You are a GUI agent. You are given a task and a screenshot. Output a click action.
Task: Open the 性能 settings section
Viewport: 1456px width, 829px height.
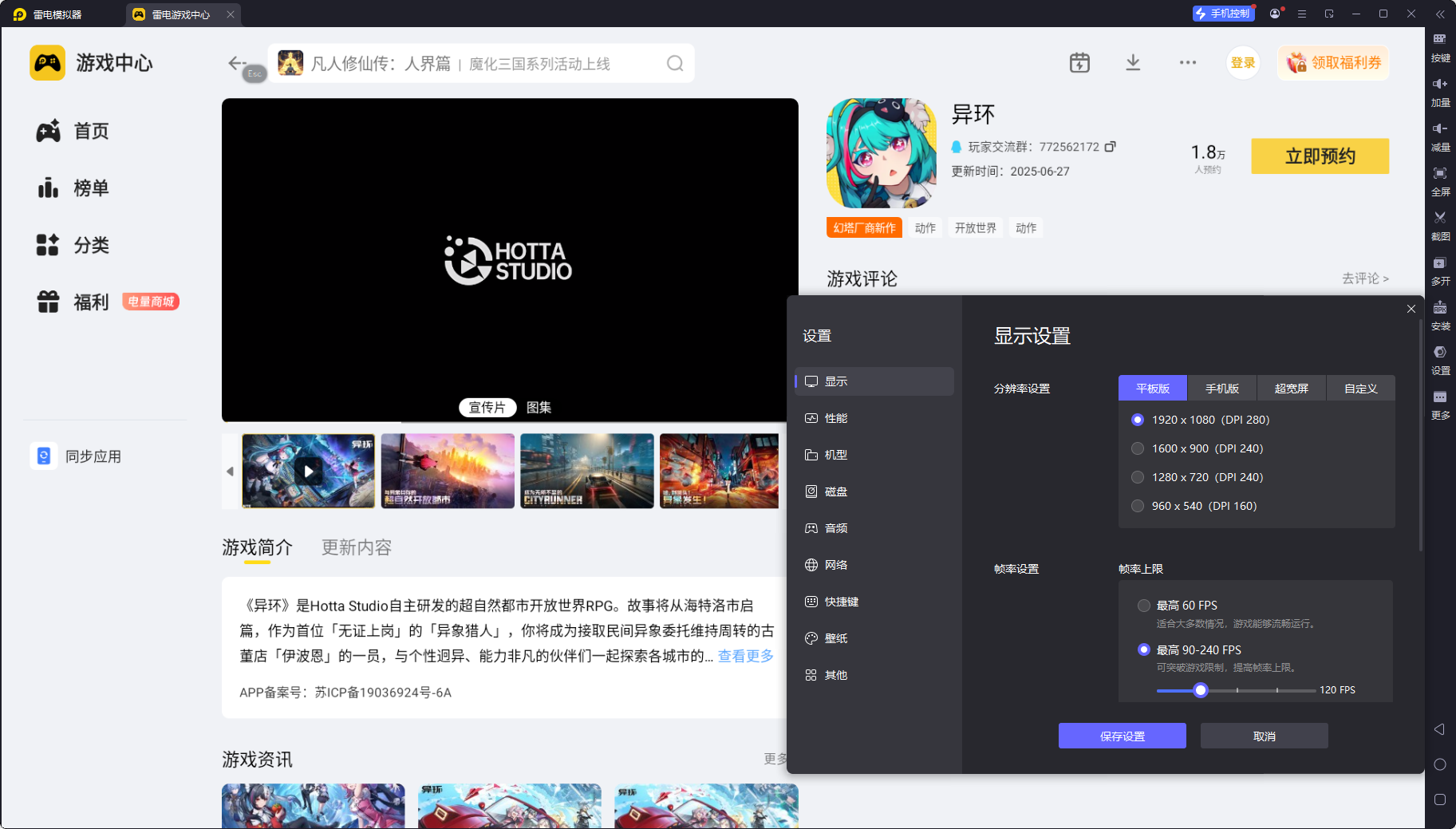[835, 418]
